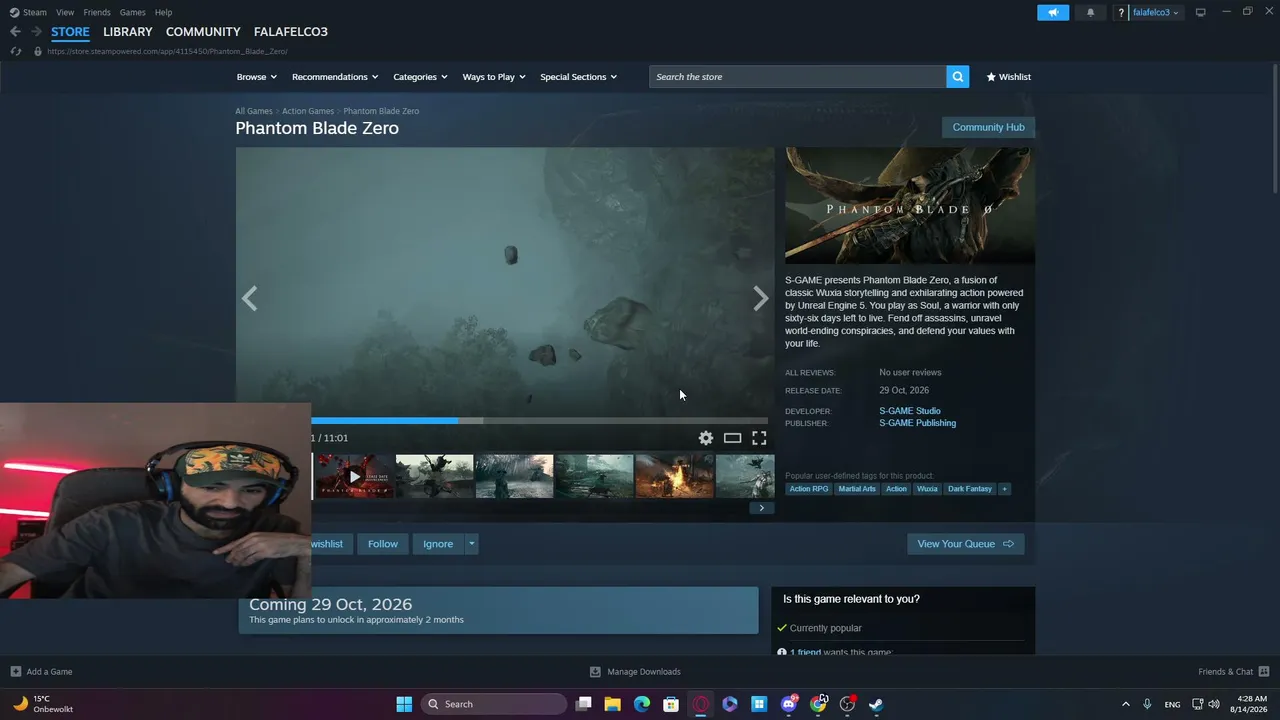Open the Steam announcements megaphone button
The height and width of the screenshot is (720, 1280).
pyautogui.click(x=1053, y=12)
